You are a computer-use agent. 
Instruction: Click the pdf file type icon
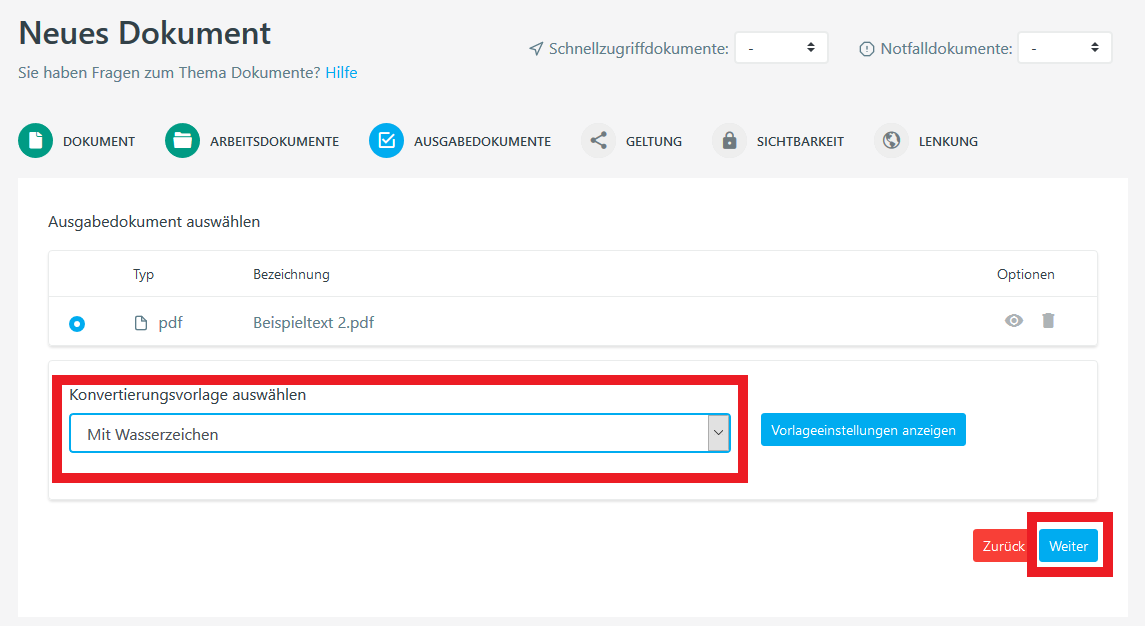pos(141,323)
